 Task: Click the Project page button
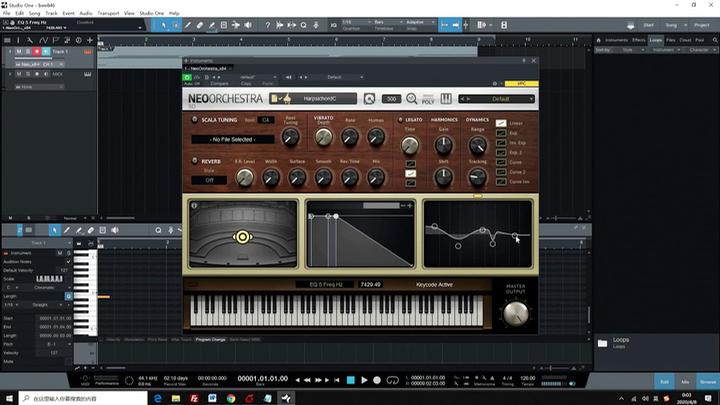click(x=702, y=25)
